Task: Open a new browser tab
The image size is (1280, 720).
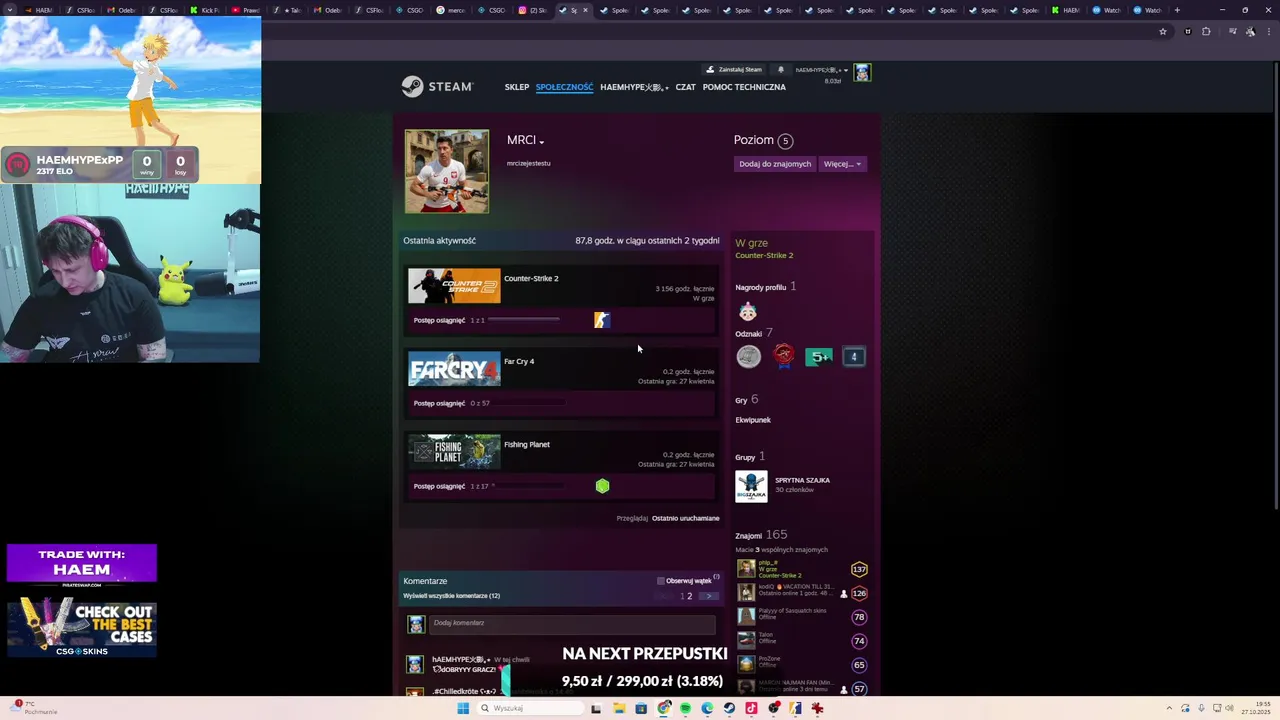Action: tap(1177, 10)
